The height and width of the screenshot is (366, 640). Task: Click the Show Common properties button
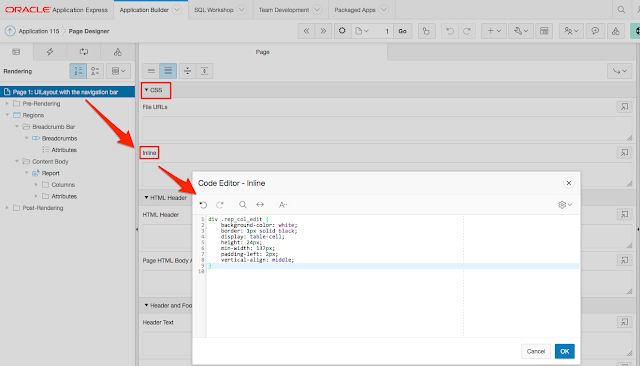[x=151, y=71]
